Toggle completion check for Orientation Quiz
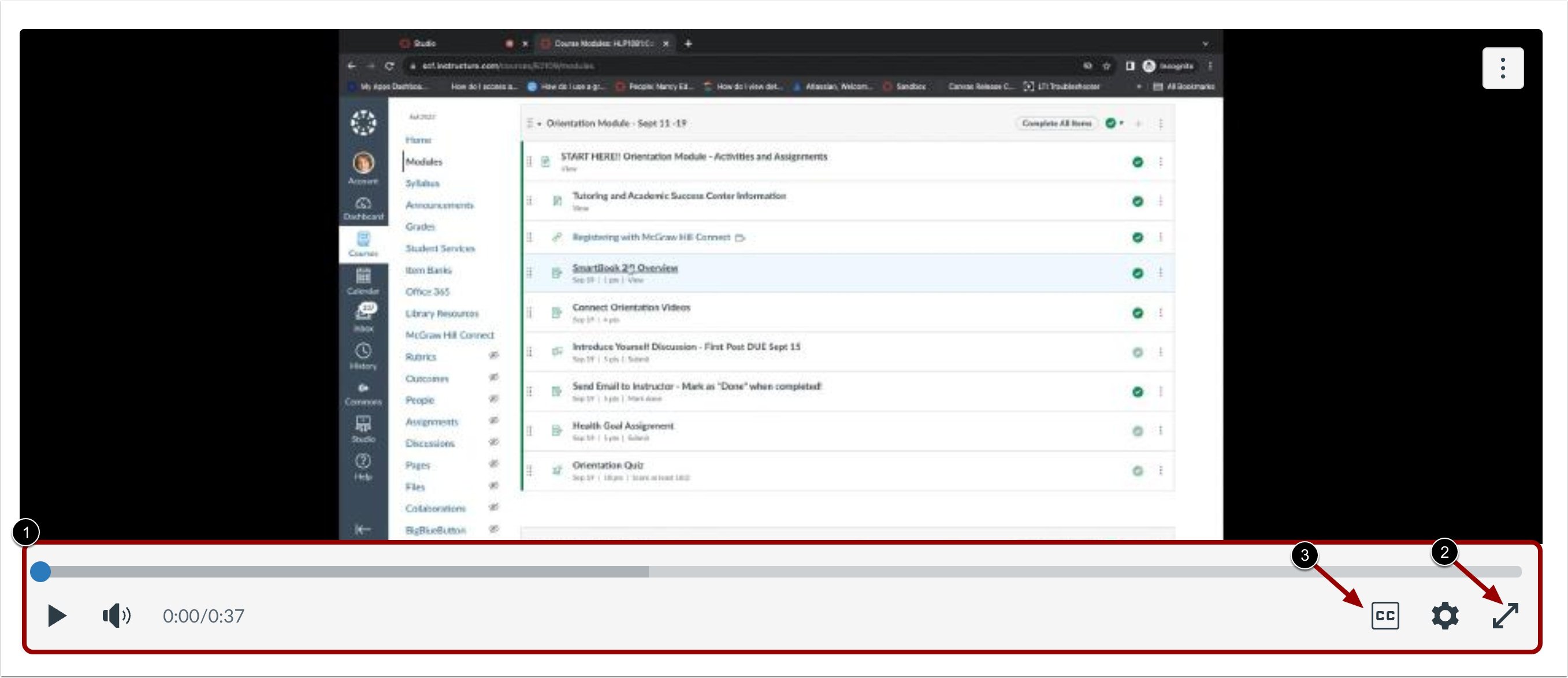This screenshot has height=678, width=1568. [1137, 471]
